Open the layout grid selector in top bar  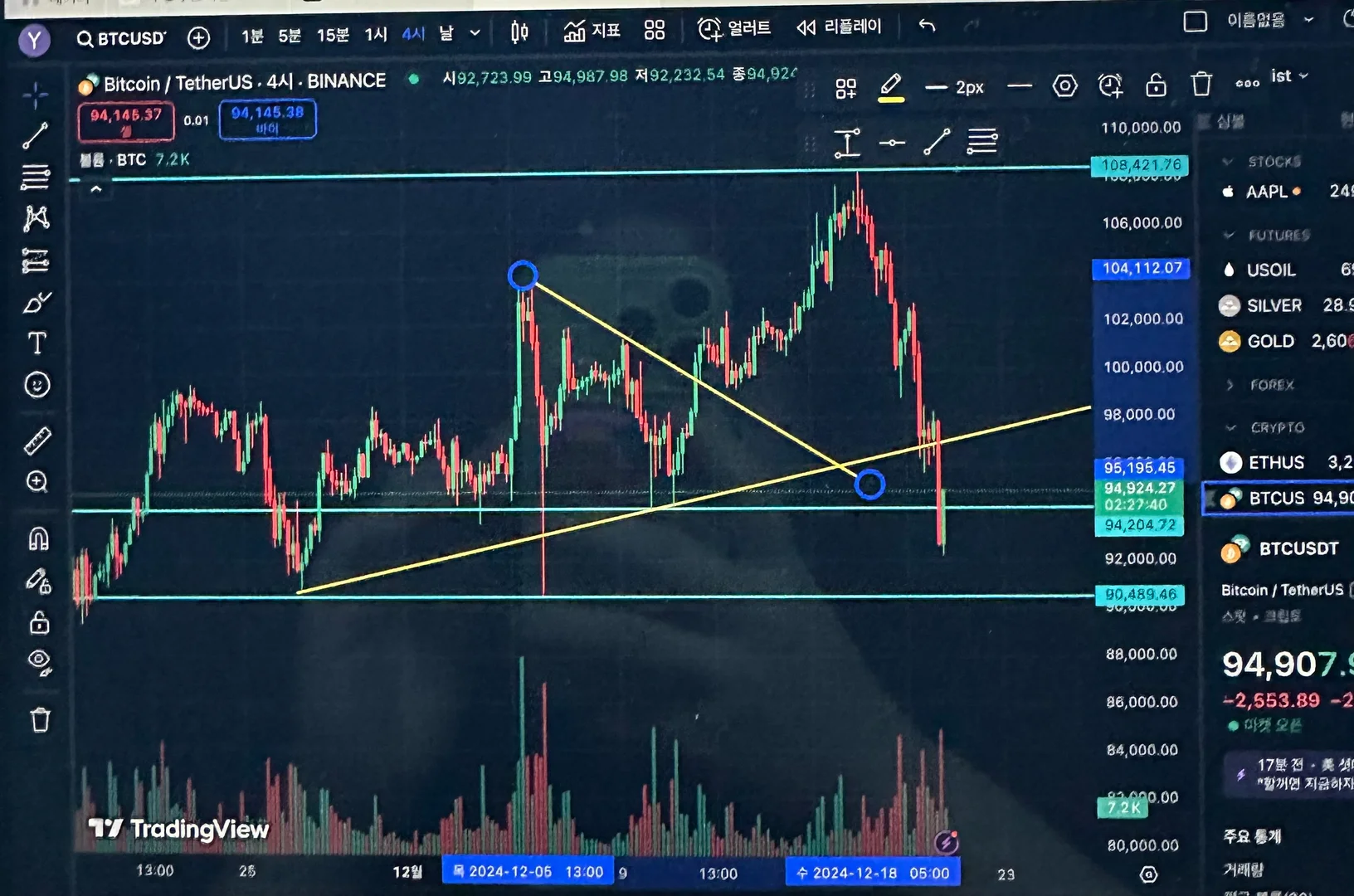coord(655,31)
